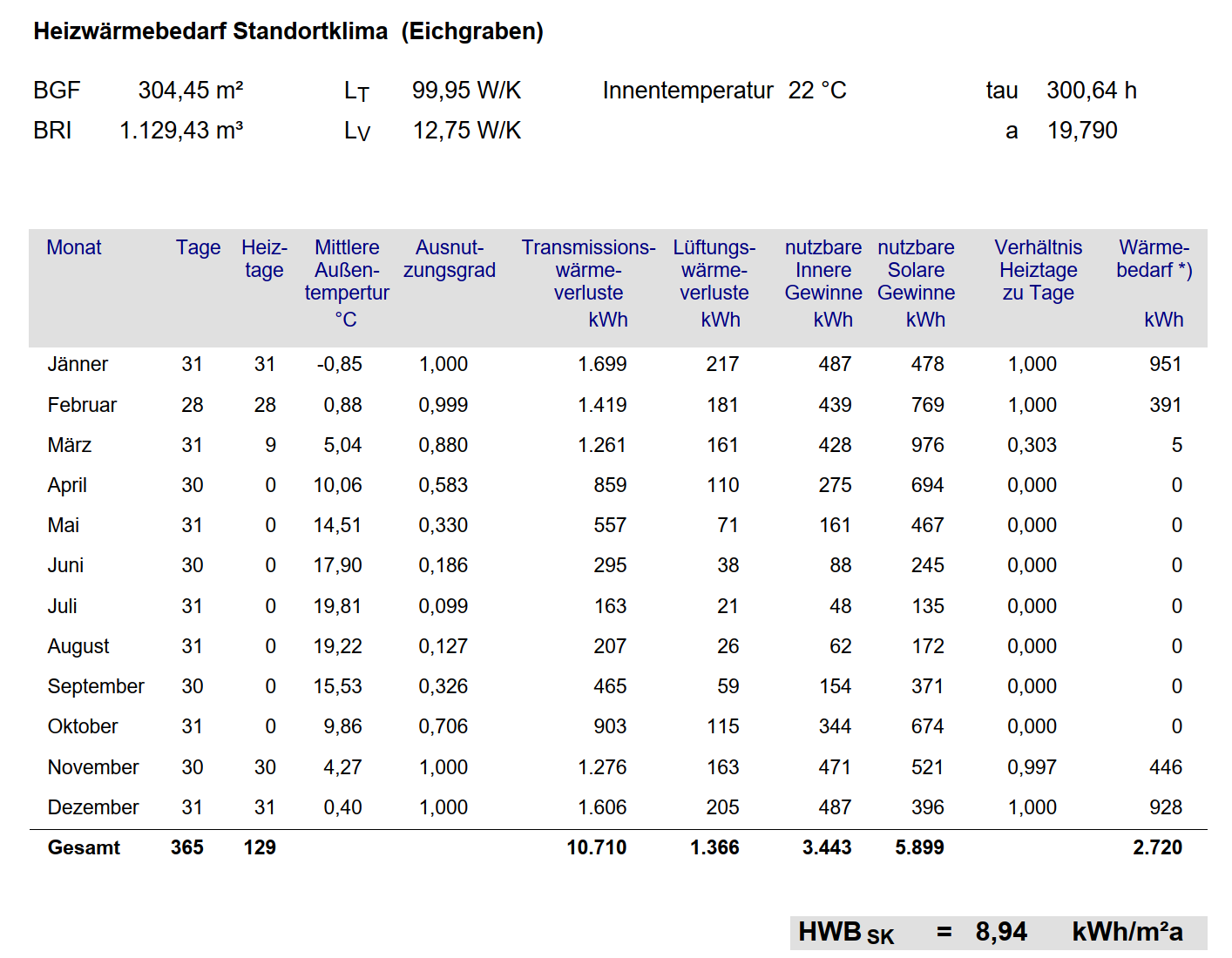Select the Dezember row label

pyautogui.click(x=93, y=807)
